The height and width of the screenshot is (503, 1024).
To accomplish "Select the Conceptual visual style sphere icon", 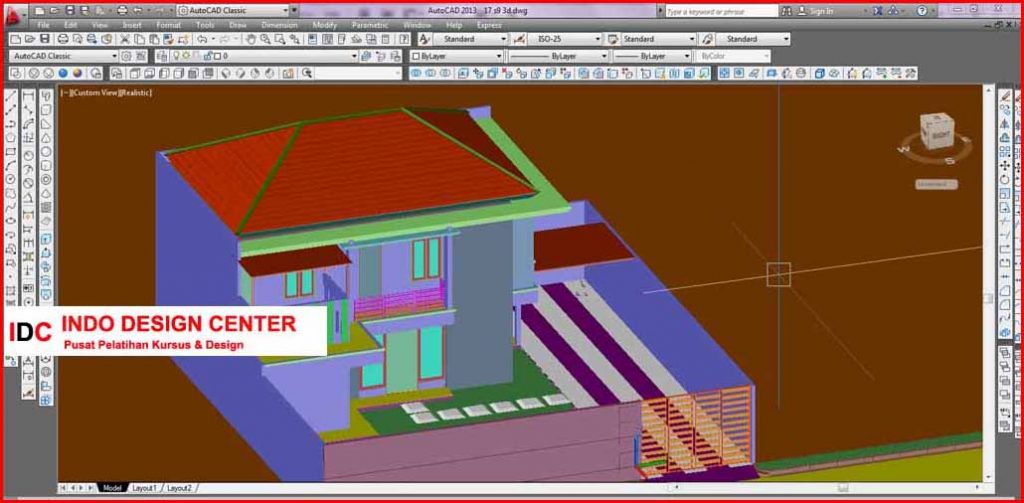I will (x=78, y=73).
